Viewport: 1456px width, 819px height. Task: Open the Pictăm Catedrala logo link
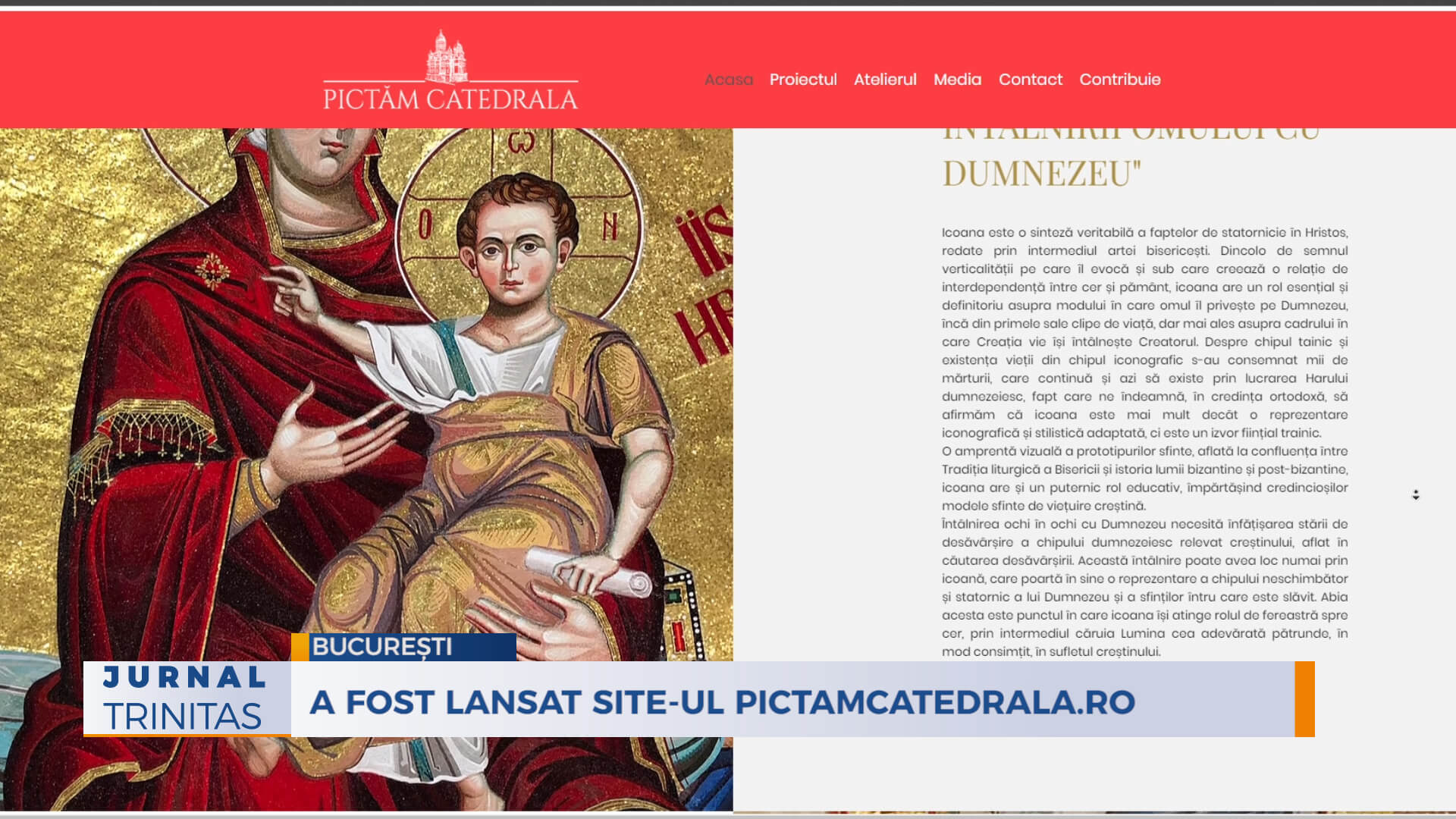(450, 71)
